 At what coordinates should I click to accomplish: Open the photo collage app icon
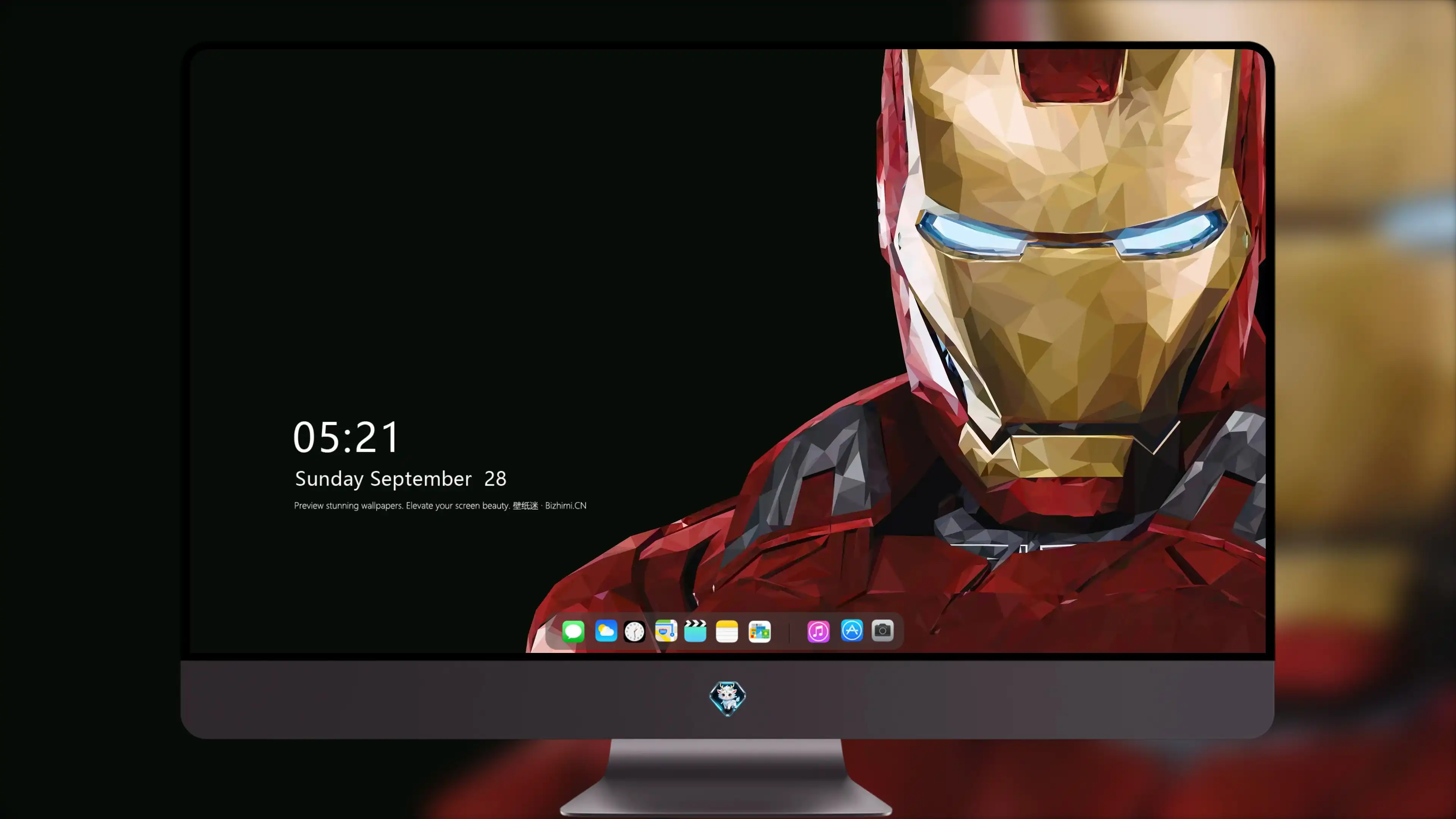[759, 631]
